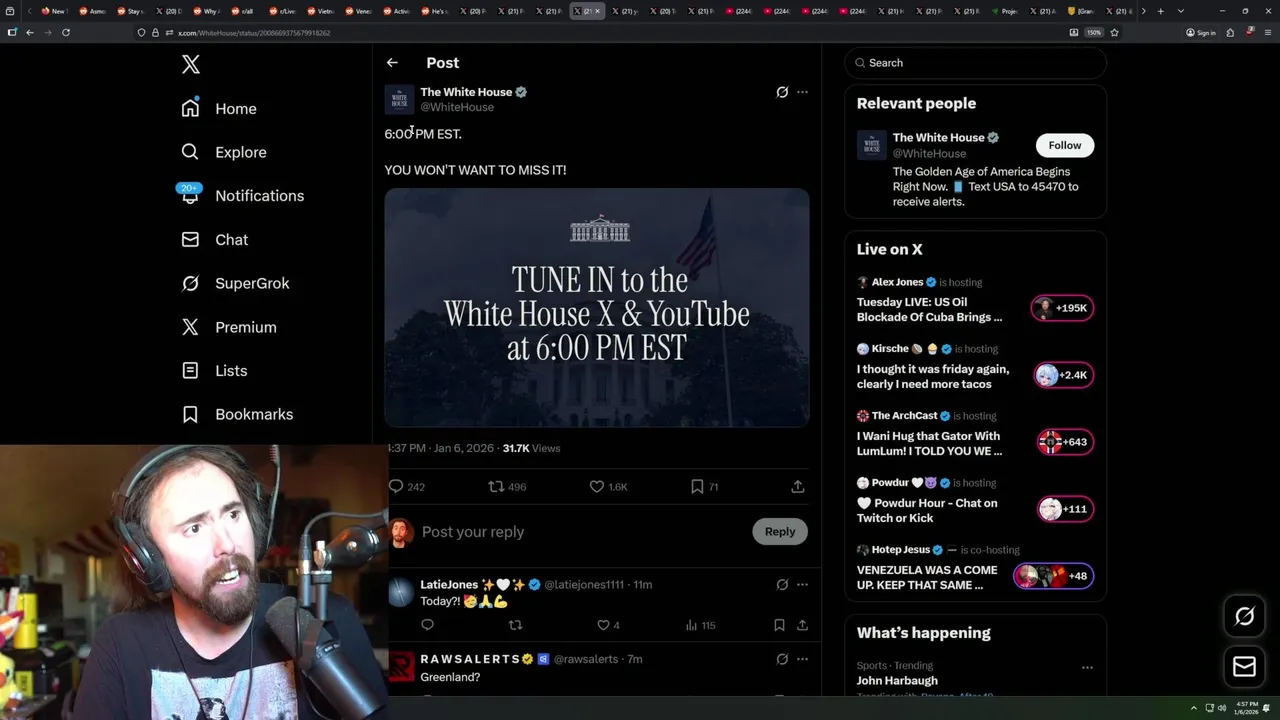Viewport: 1280px width, 720px height.
Task: Open Chat envelope in sidebar
Action: coord(190,239)
